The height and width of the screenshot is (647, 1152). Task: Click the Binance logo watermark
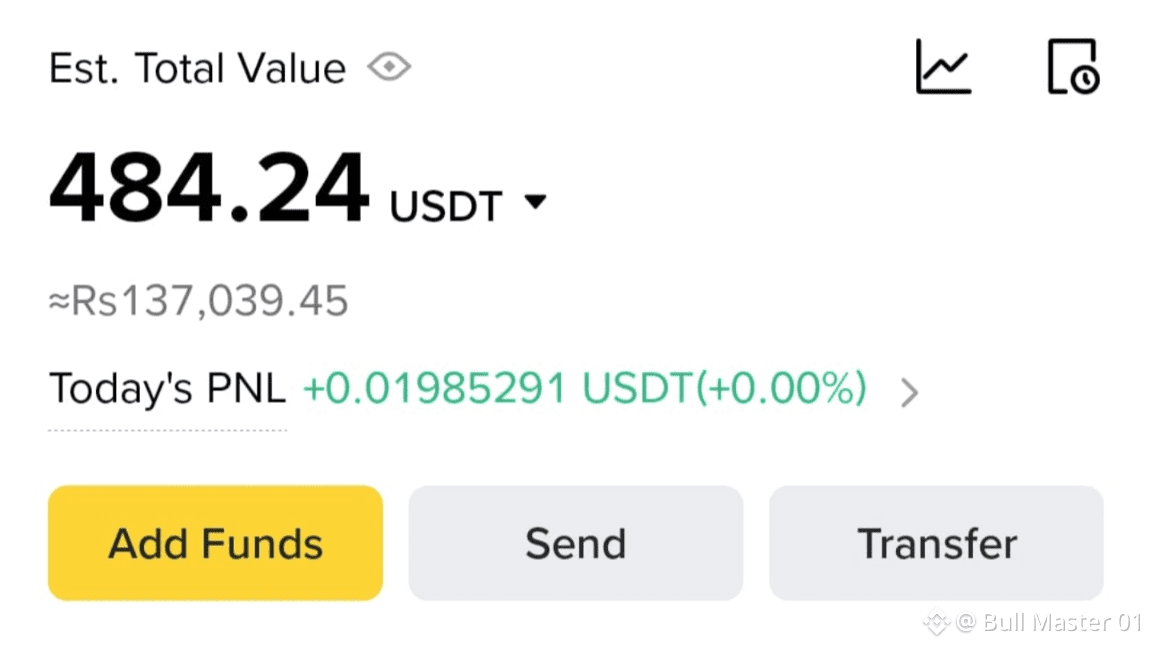click(937, 622)
